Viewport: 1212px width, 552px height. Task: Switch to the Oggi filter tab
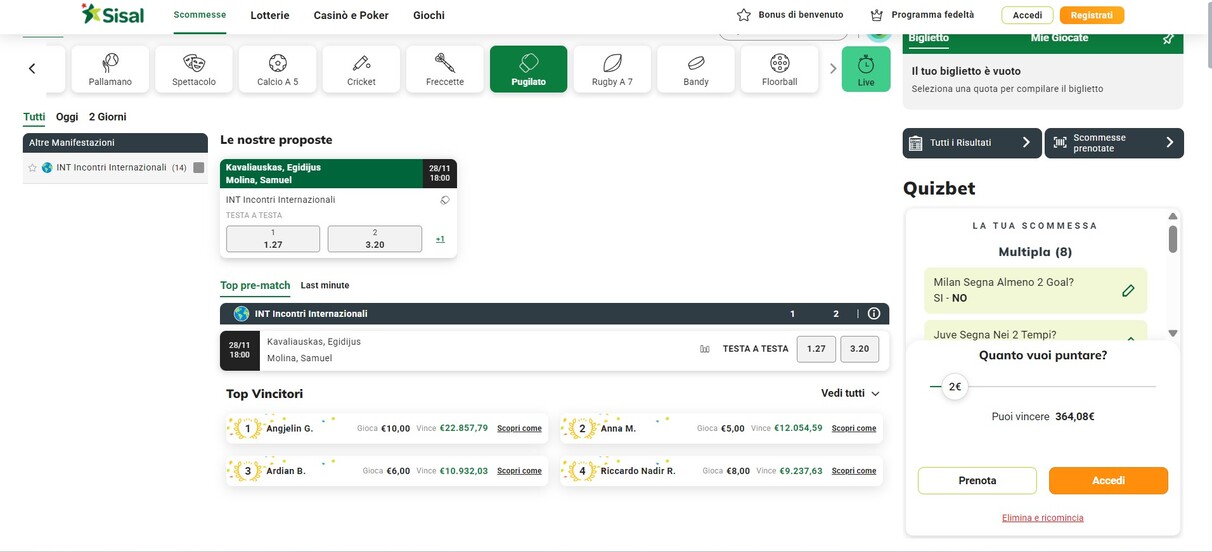click(67, 117)
